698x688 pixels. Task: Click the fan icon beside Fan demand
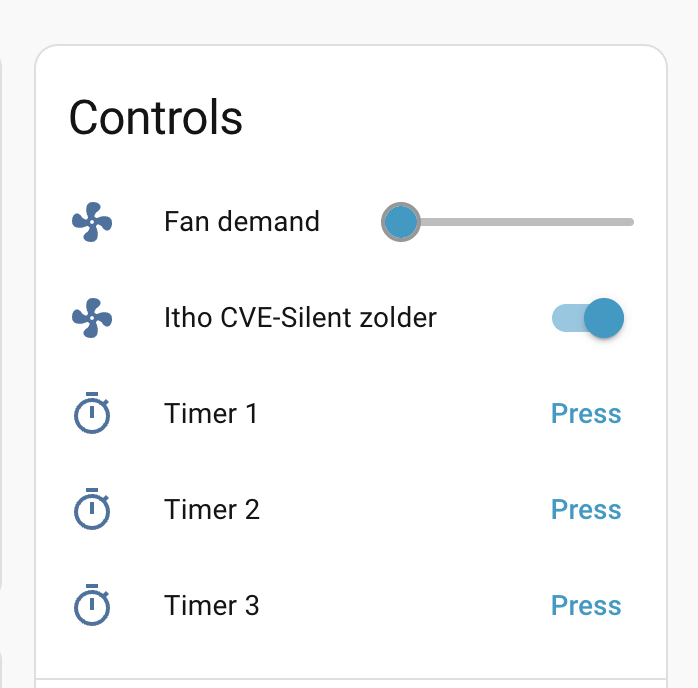pos(92,222)
